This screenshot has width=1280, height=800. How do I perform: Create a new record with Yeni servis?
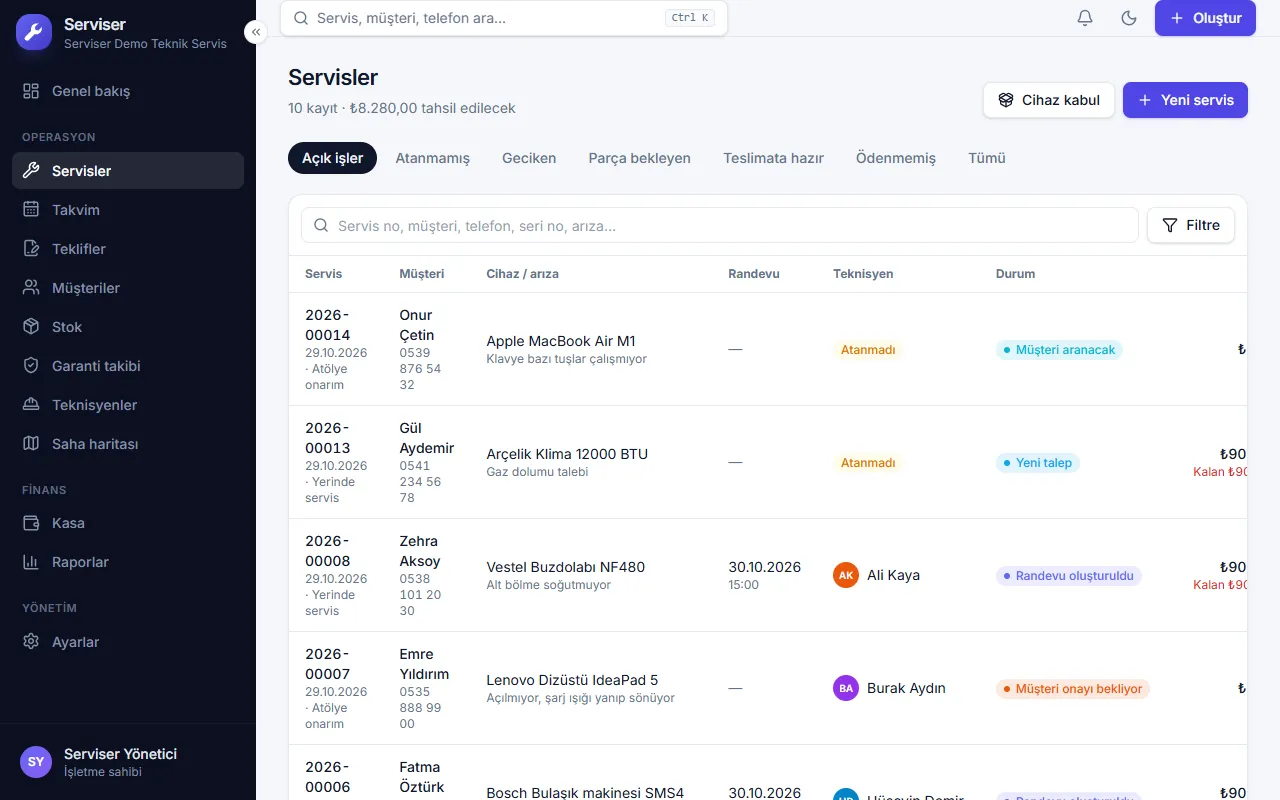tap(1185, 100)
